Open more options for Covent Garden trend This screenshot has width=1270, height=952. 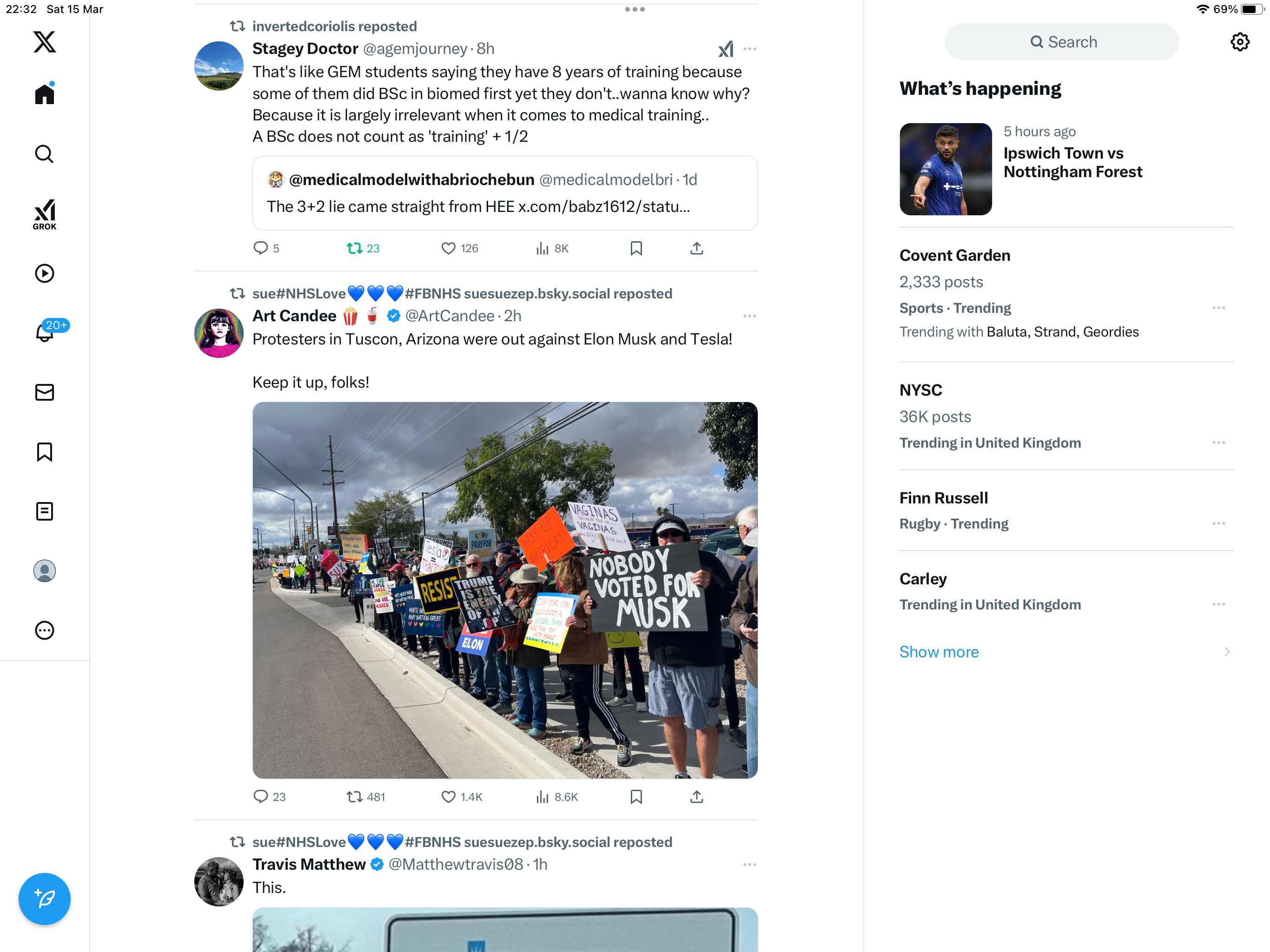[x=1218, y=308]
